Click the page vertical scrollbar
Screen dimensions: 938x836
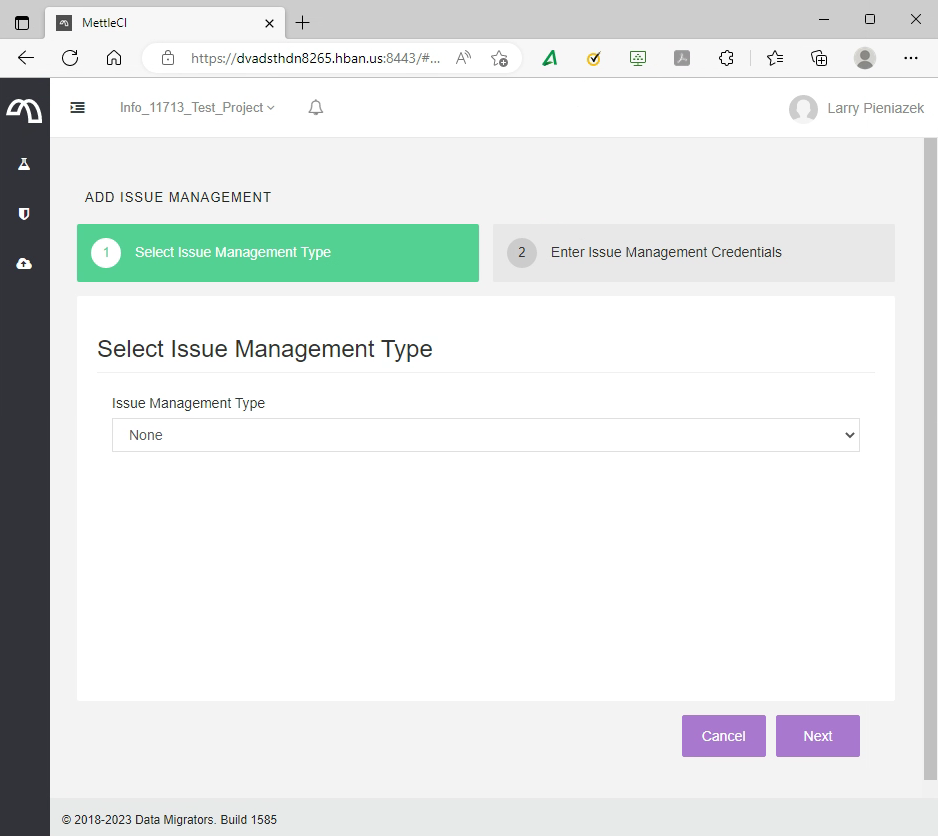tap(930, 460)
